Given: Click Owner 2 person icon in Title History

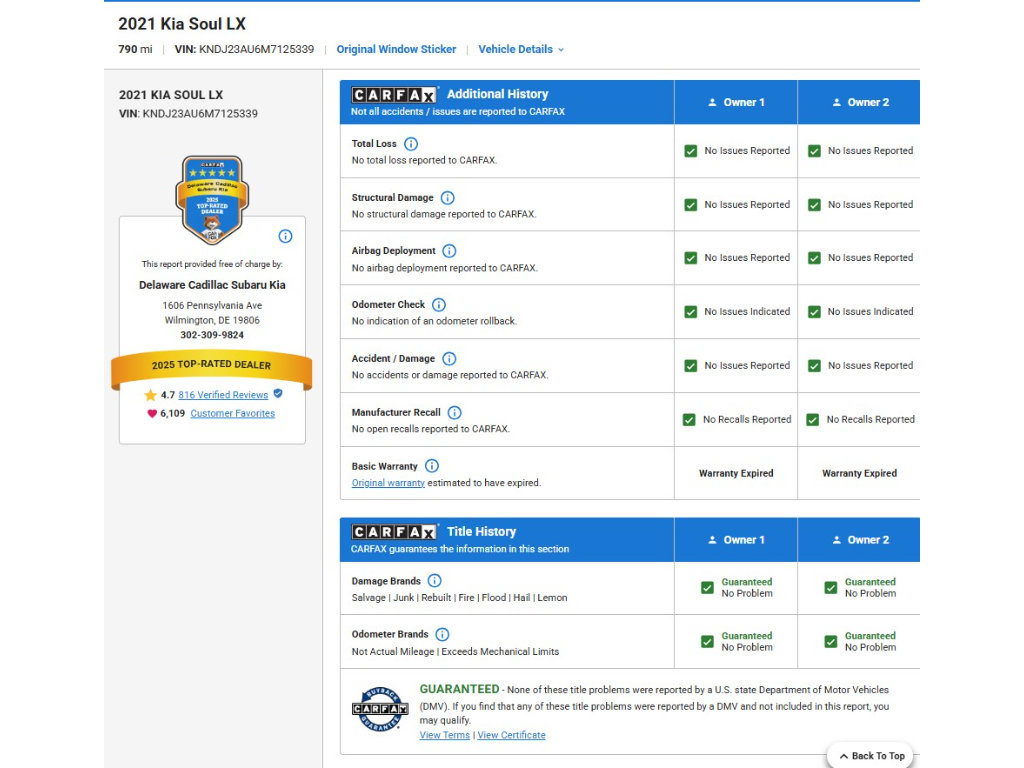Looking at the screenshot, I should coord(837,540).
